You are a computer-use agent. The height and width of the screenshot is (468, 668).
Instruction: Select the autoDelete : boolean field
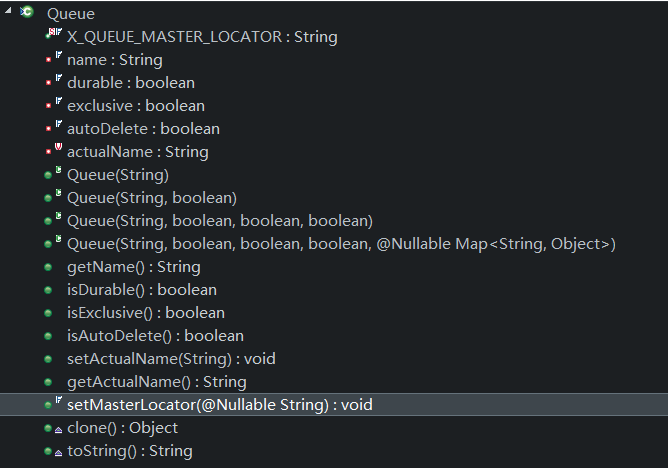pos(143,129)
